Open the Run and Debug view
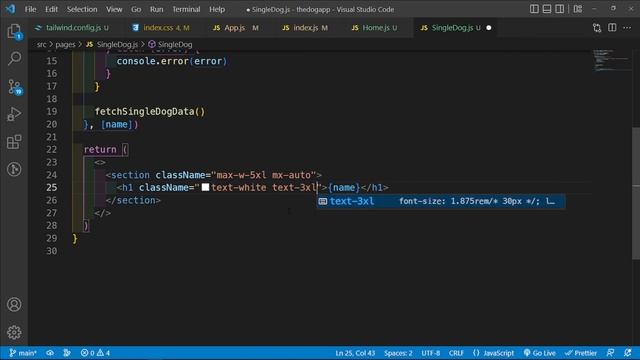Image resolution: width=640 pixels, height=360 pixels. point(14,114)
